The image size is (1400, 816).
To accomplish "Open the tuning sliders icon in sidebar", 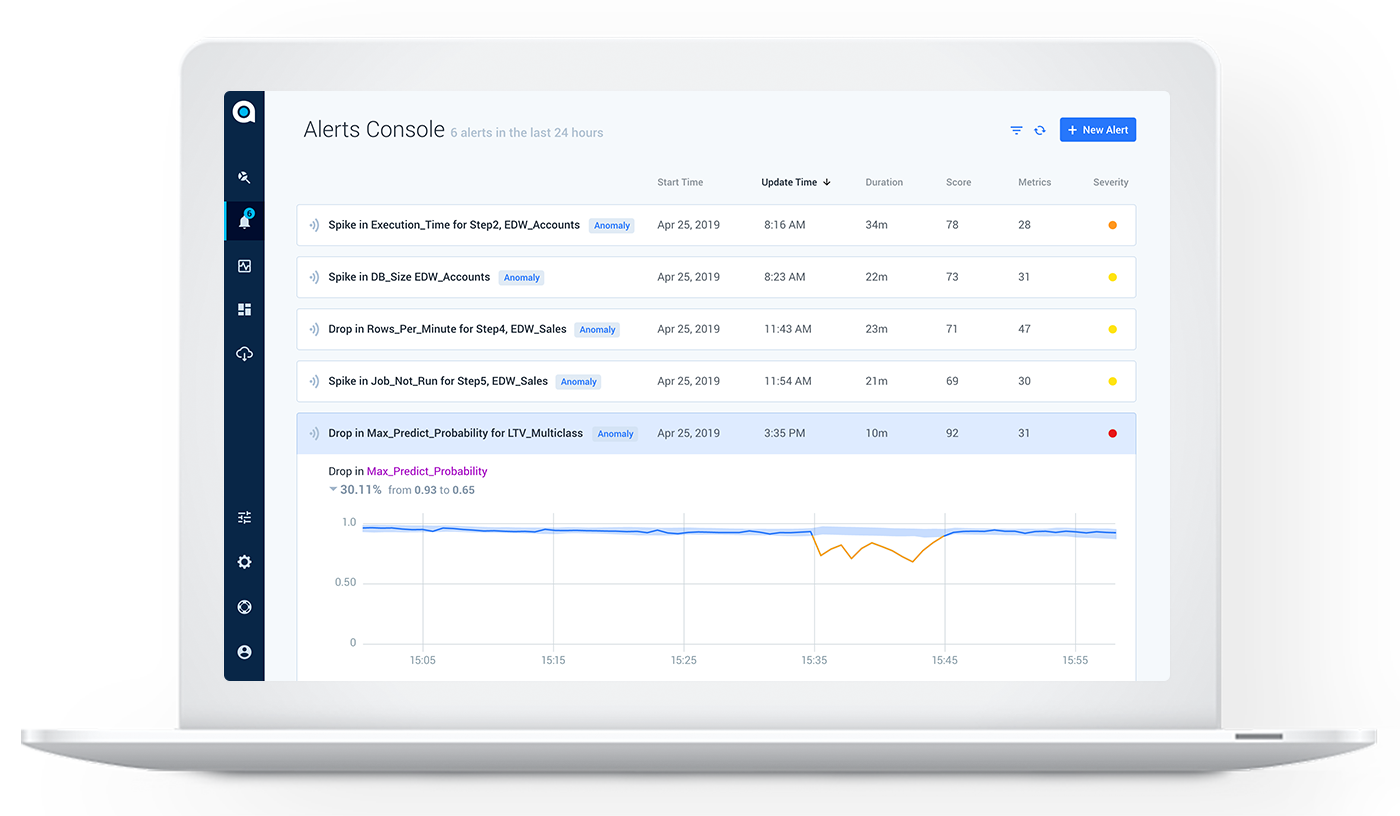I will point(244,517).
